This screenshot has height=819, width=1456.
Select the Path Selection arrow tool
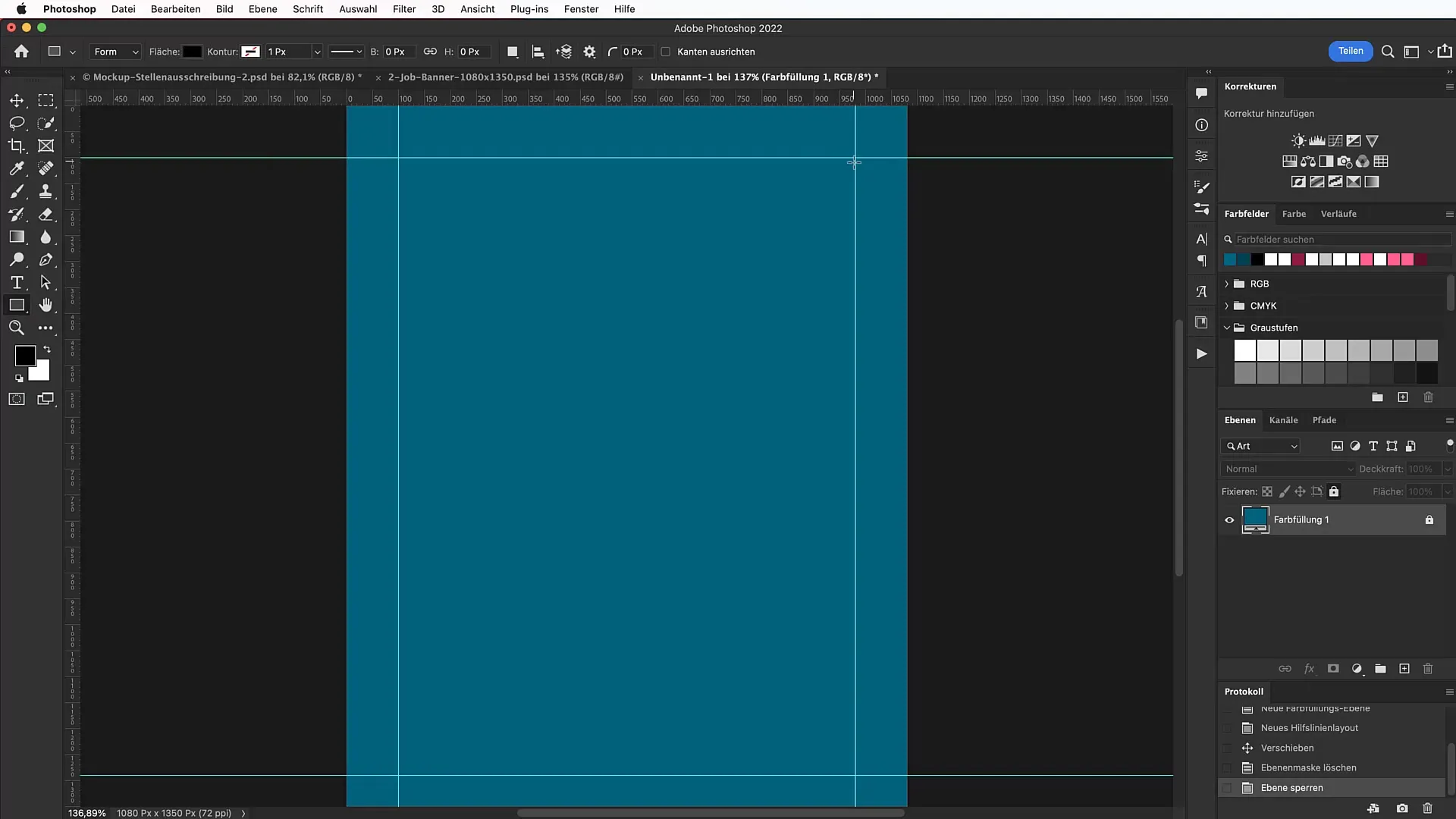tap(46, 282)
